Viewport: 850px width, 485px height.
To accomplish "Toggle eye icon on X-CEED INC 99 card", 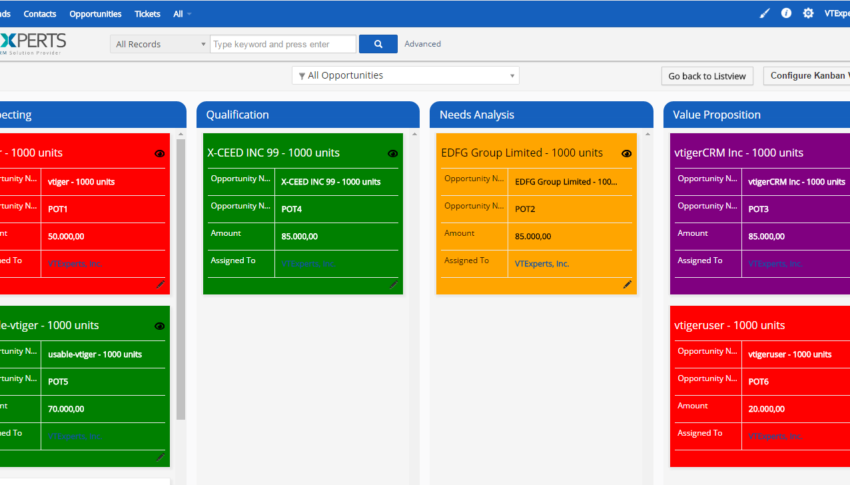I will [392, 153].
